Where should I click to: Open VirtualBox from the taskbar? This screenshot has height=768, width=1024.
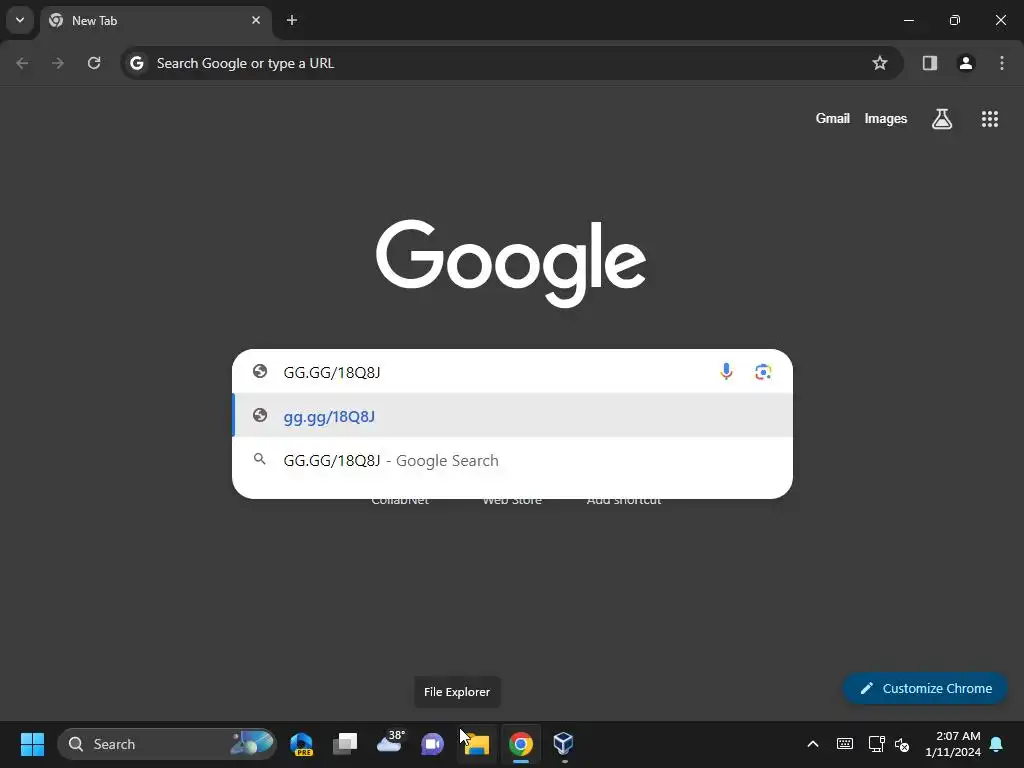(564, 744)
